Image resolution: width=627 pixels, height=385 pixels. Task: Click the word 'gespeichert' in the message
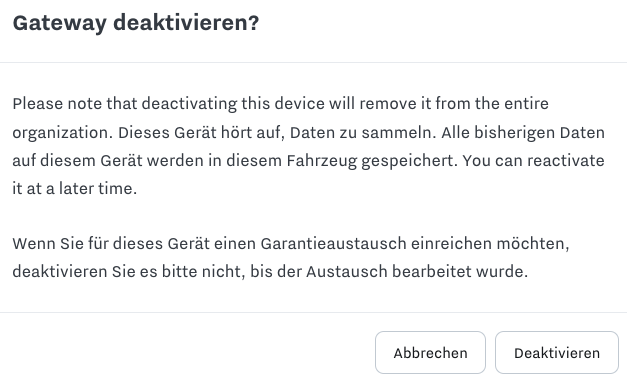click(x=409, y=161)
